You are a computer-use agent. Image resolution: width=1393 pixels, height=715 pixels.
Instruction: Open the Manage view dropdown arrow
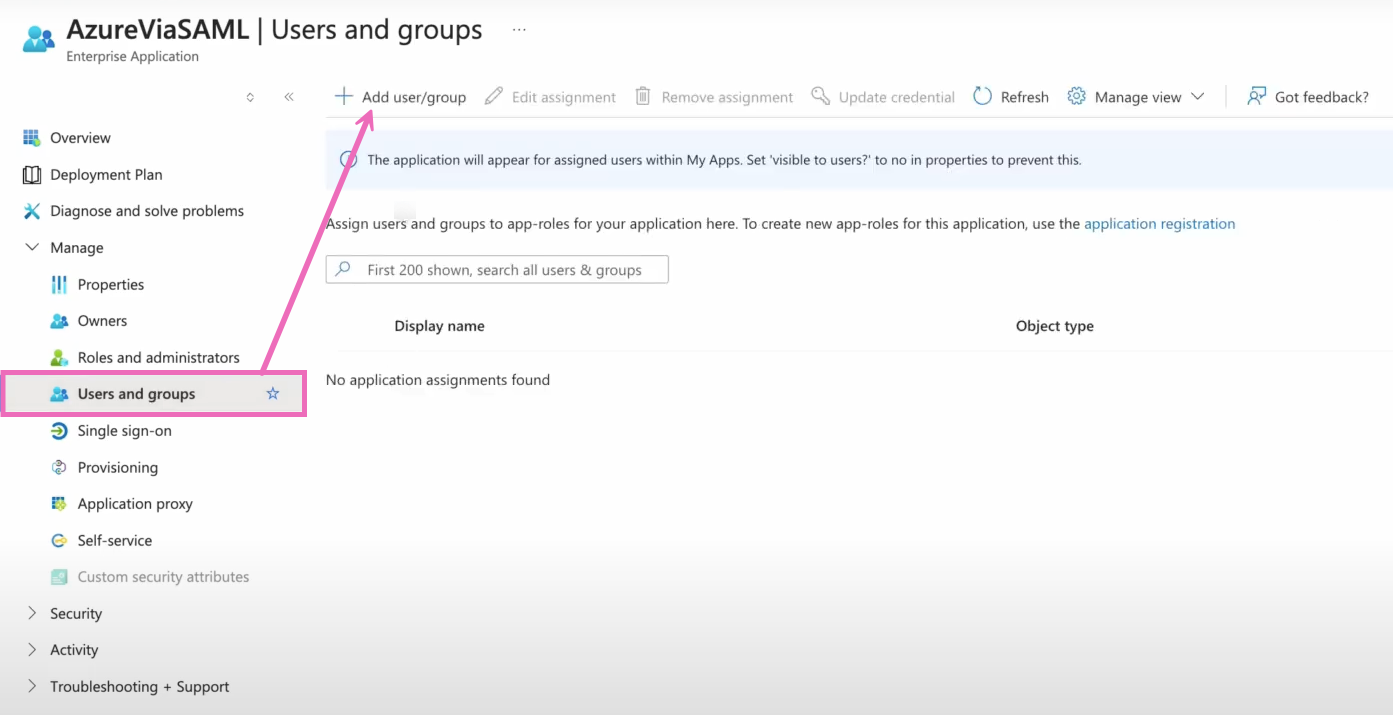coord(1197,97)
